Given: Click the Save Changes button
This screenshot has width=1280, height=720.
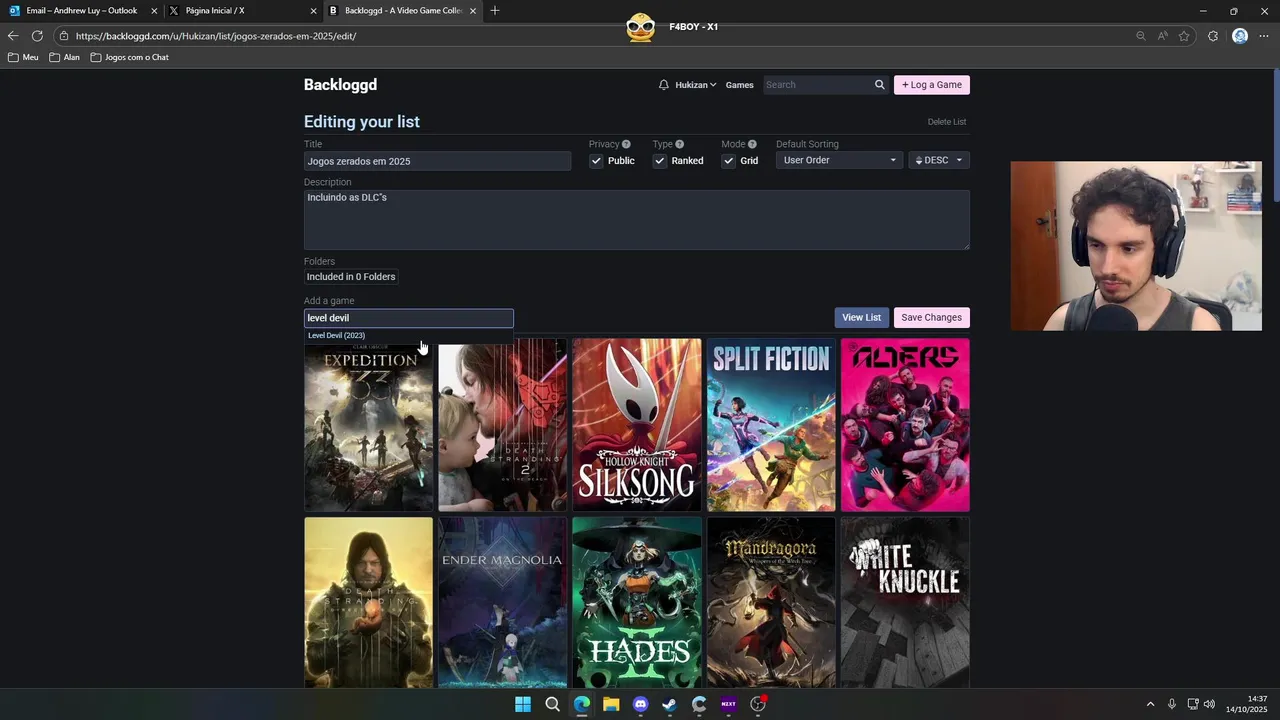Looking at the screenshot, I should [x=931, y=318].
